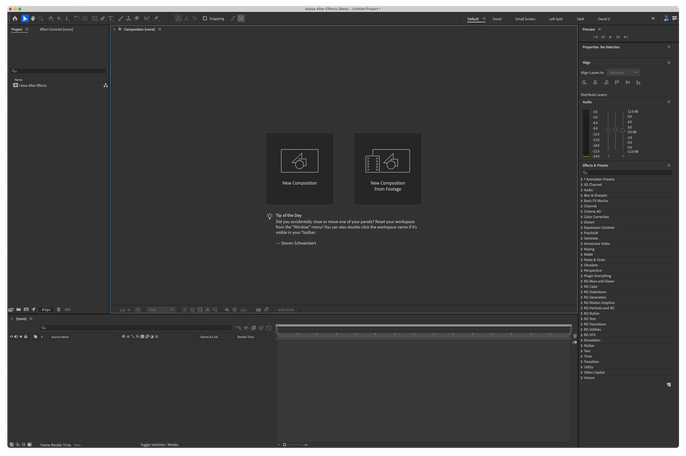Select the Eraser tool
686x456 pixels.
click(x=136, y=18)
